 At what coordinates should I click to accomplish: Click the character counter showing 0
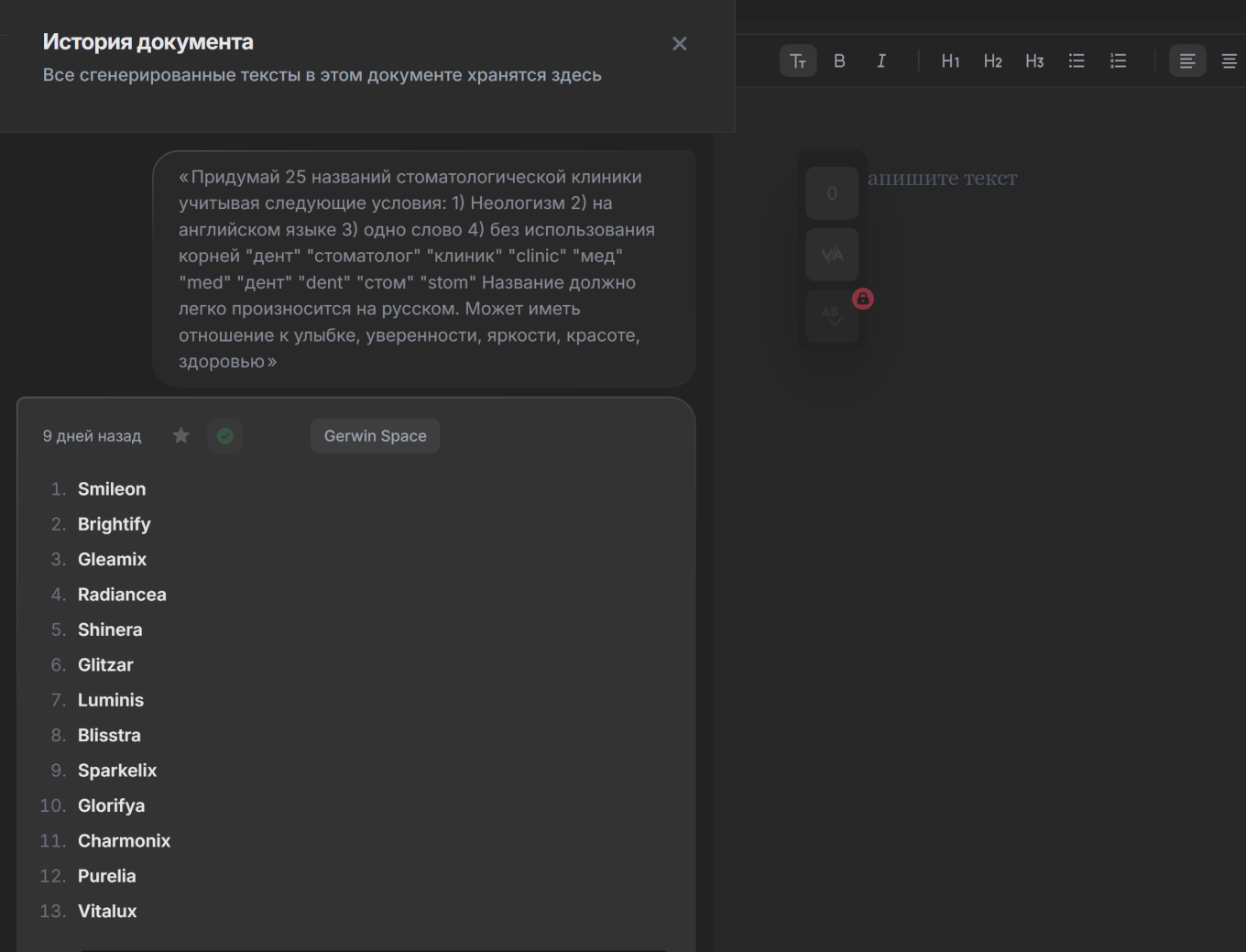coord(832,193)
